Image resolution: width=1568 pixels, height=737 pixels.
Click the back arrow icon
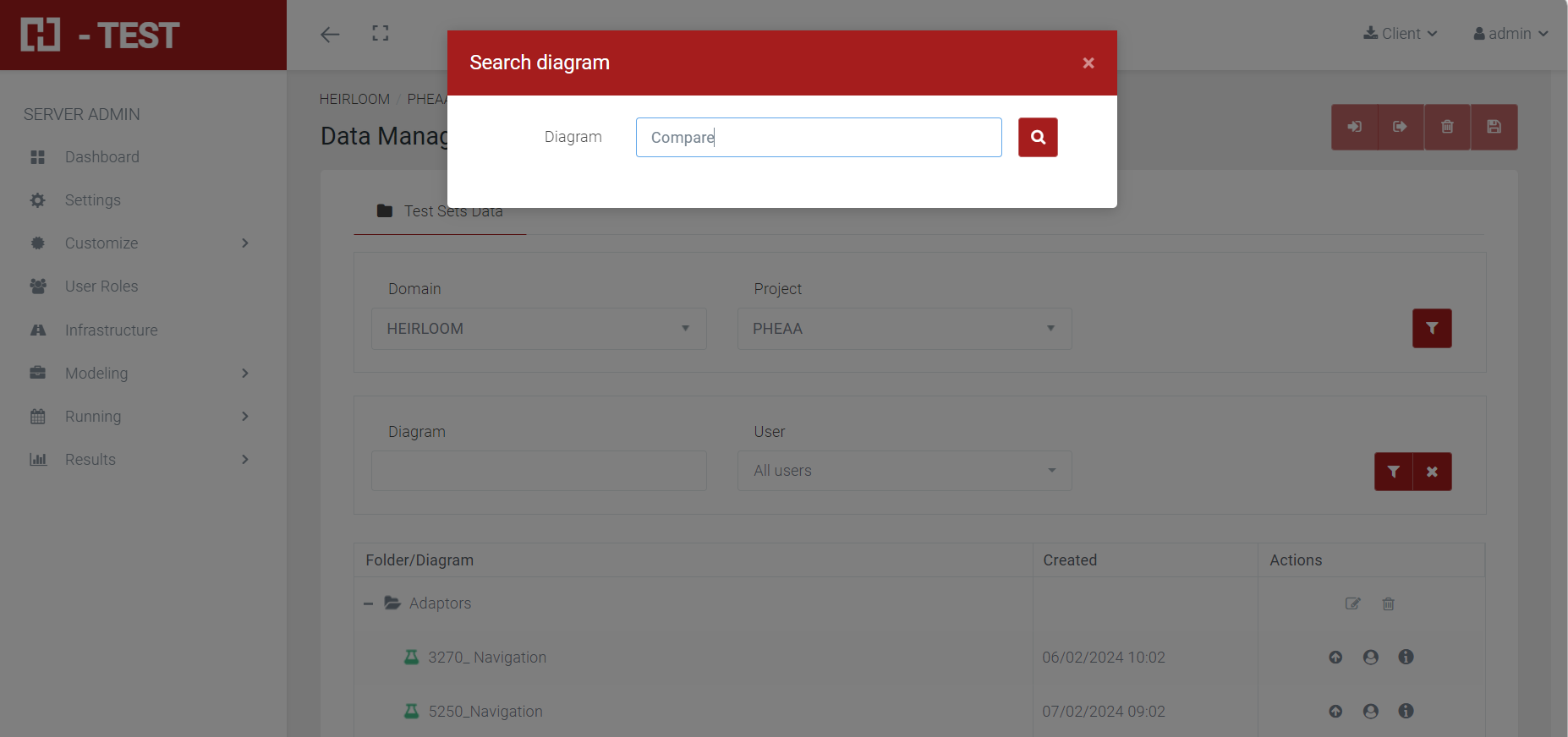pyautogui.click(x=330, y=34)
